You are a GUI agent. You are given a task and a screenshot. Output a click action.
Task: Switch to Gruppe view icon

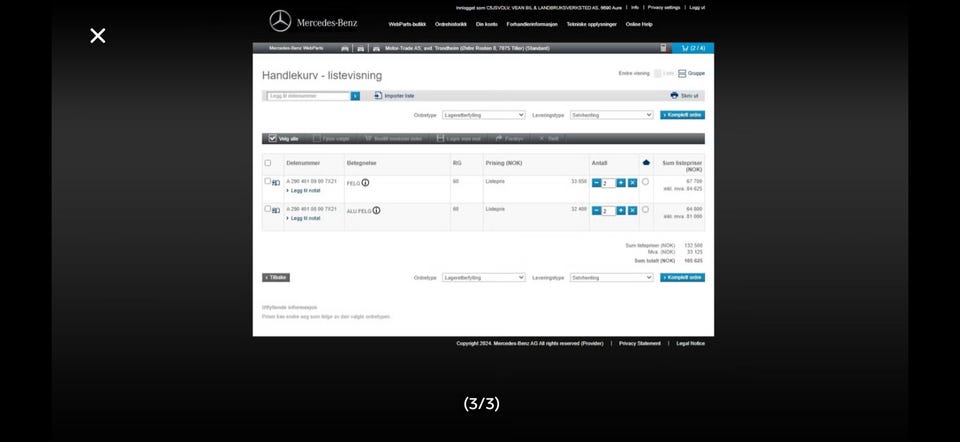[682, 73]
